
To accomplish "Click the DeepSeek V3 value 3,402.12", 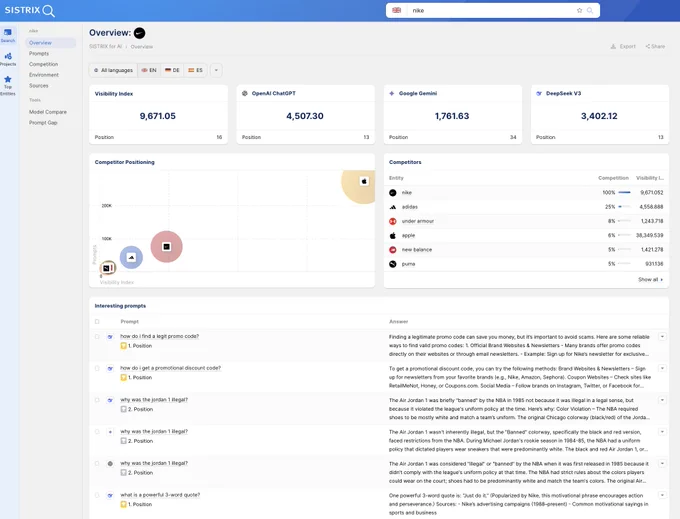I will click(599, 116).
